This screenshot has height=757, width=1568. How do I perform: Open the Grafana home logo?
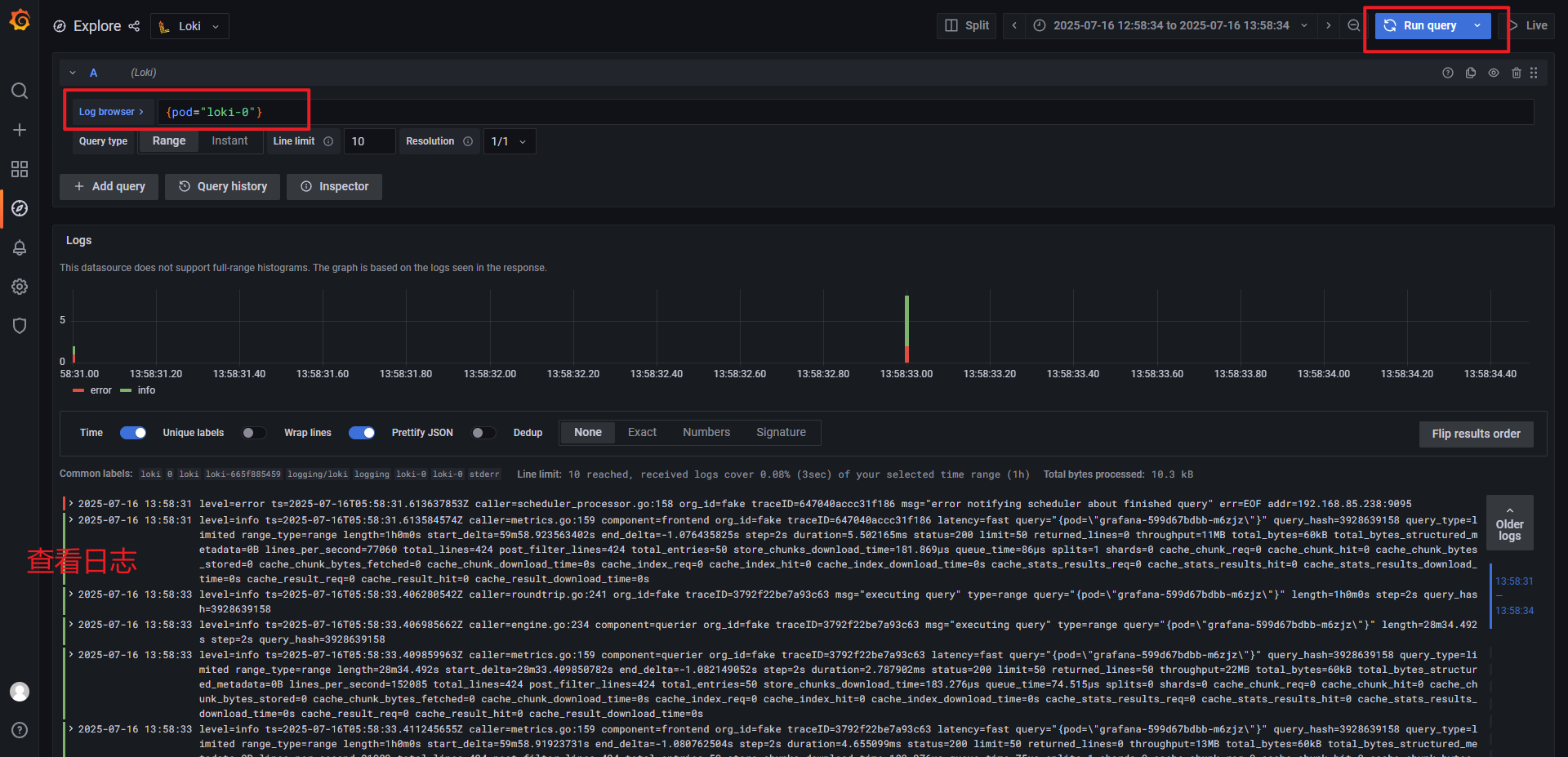coord(20,20)
